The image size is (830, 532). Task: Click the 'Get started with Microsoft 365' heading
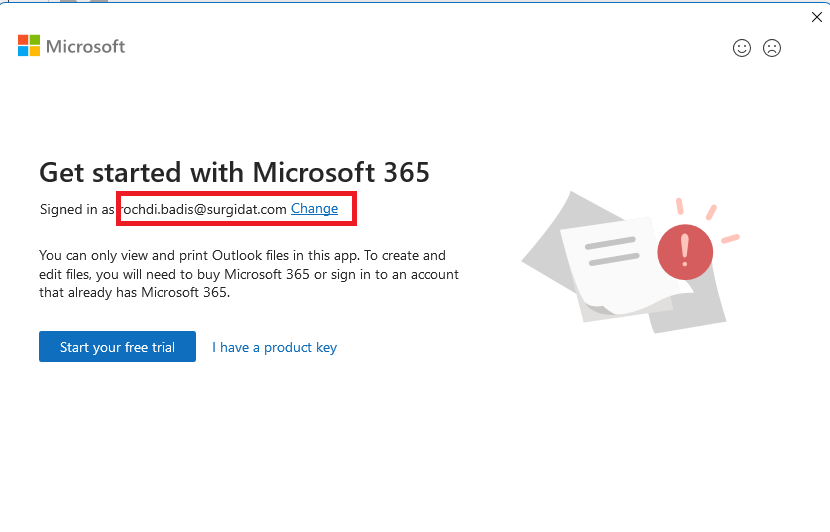point(234,172)
